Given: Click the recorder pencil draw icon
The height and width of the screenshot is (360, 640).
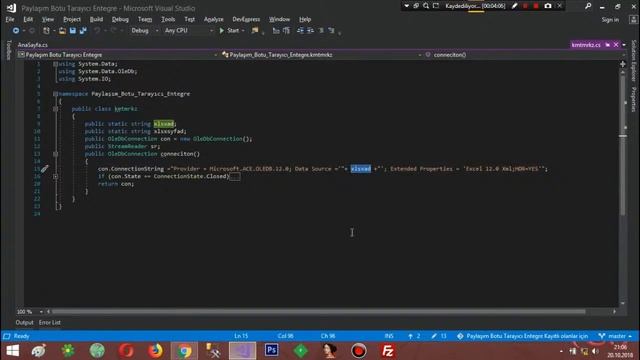Looking at the screenshot, I should pos(514,6).
